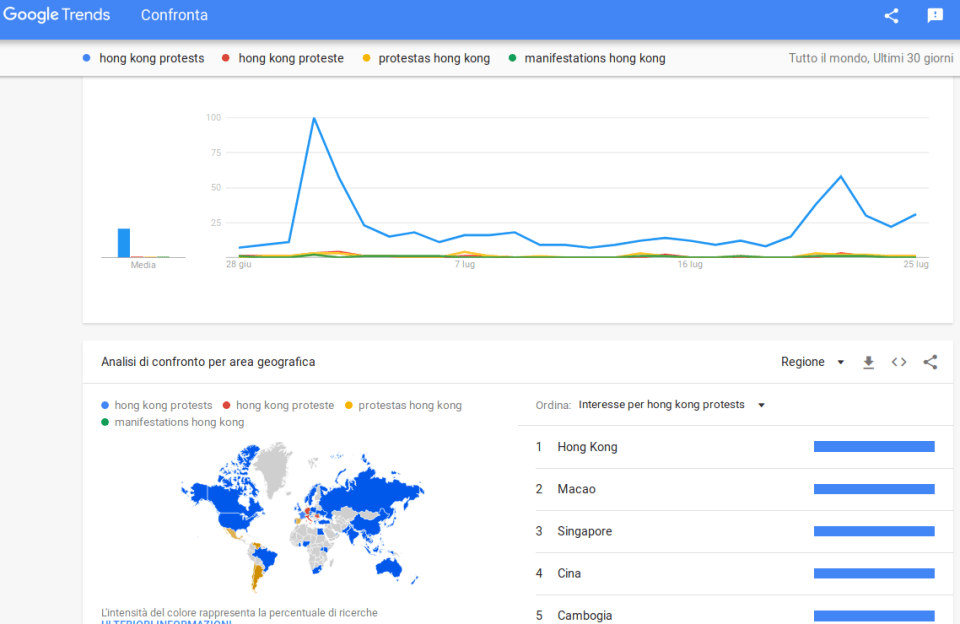Open the embed code icon for the map panel
Screen dimensions: 960x624
[x=899, y=362]
